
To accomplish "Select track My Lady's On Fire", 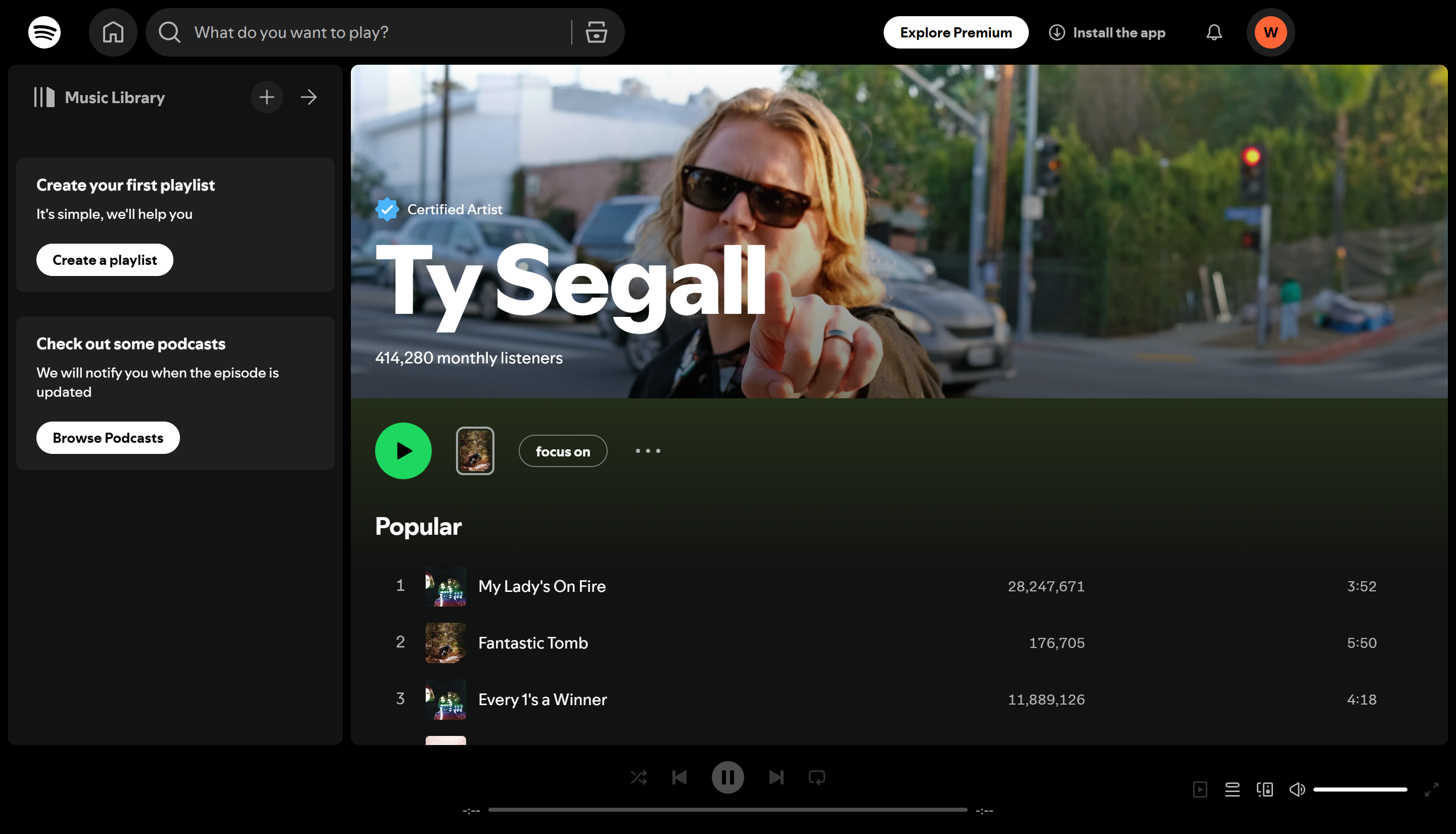I will (542, 586).
